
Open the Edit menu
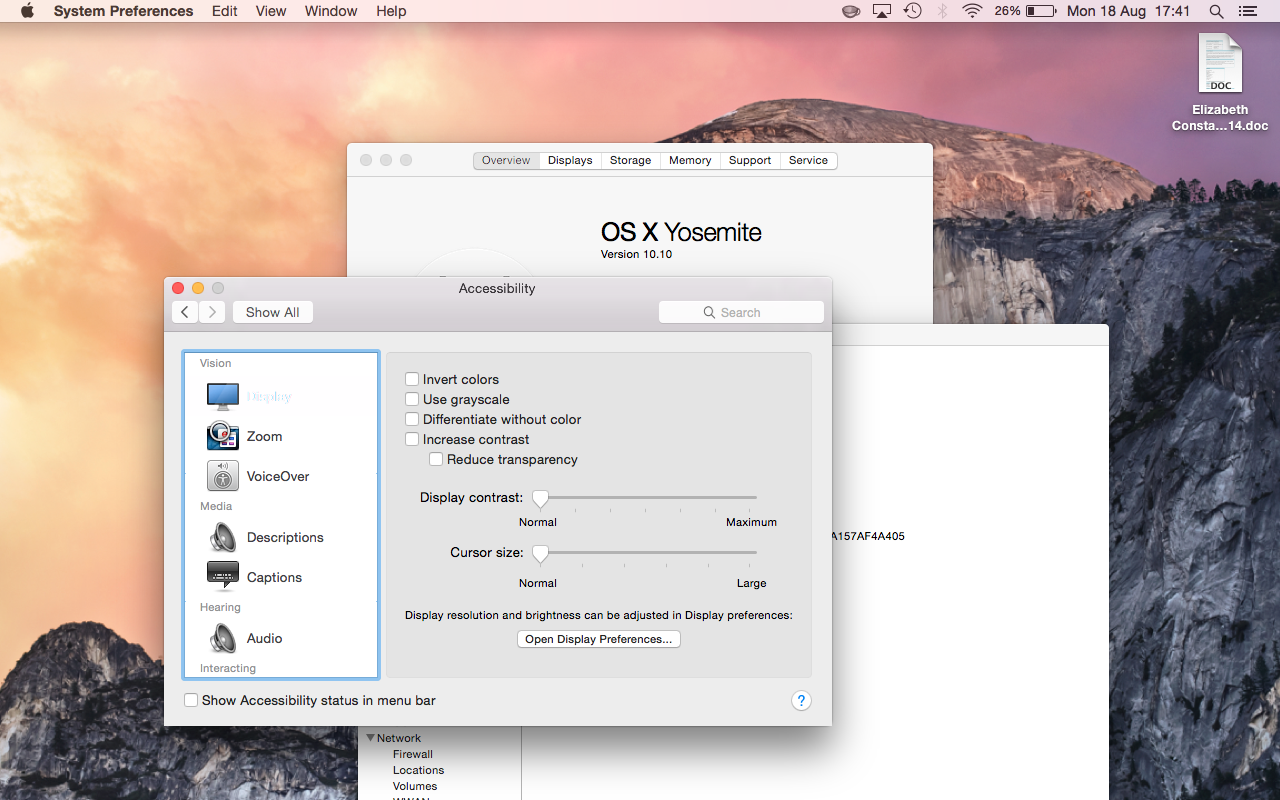point(225,11)
